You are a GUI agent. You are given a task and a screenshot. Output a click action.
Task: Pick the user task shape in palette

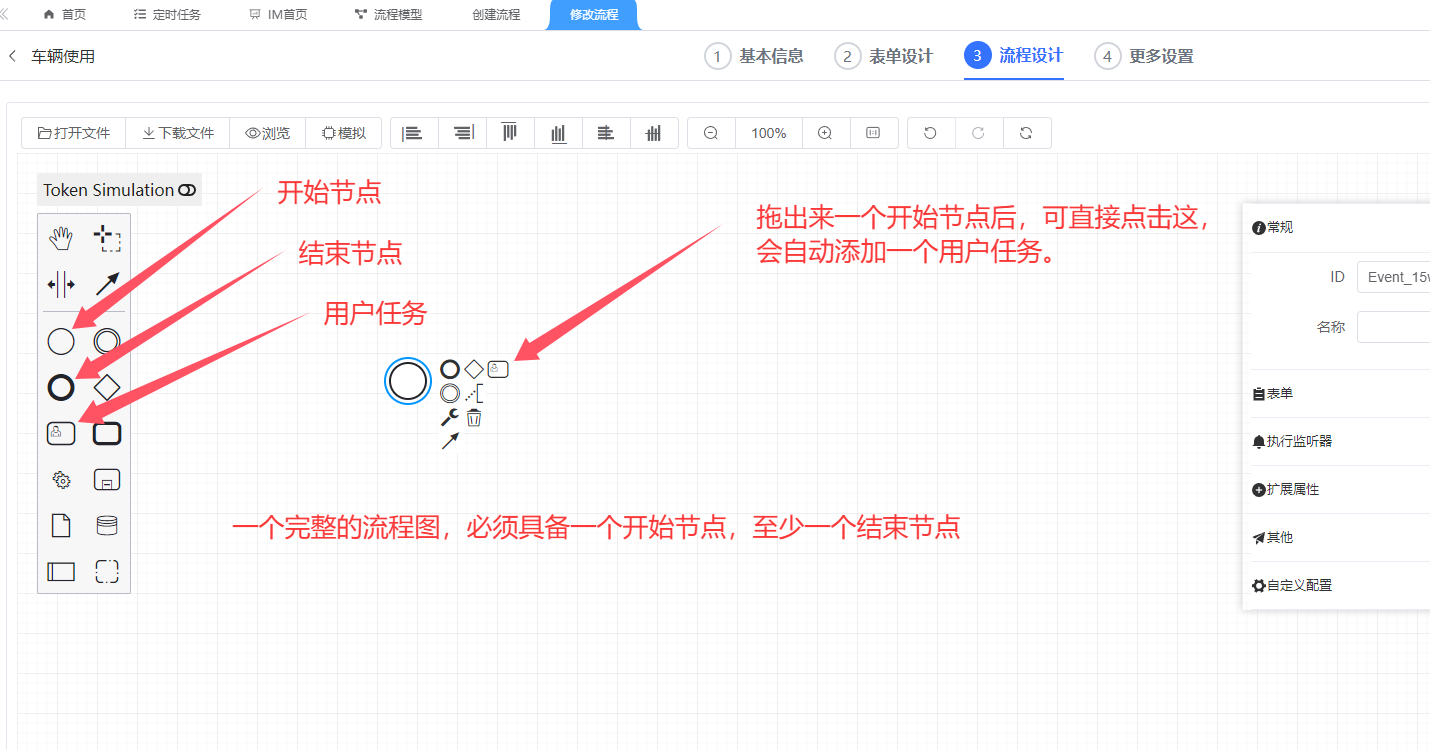click(x=61, y=433)
